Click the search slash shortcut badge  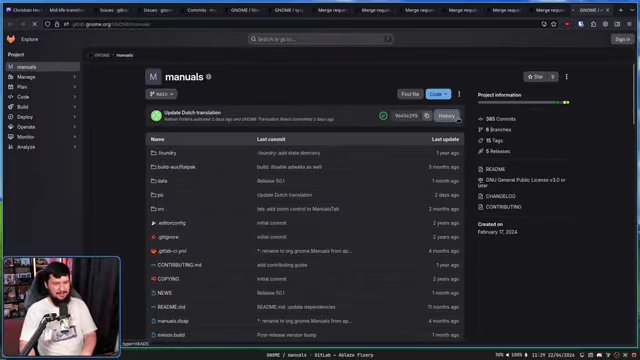(388, 39)
